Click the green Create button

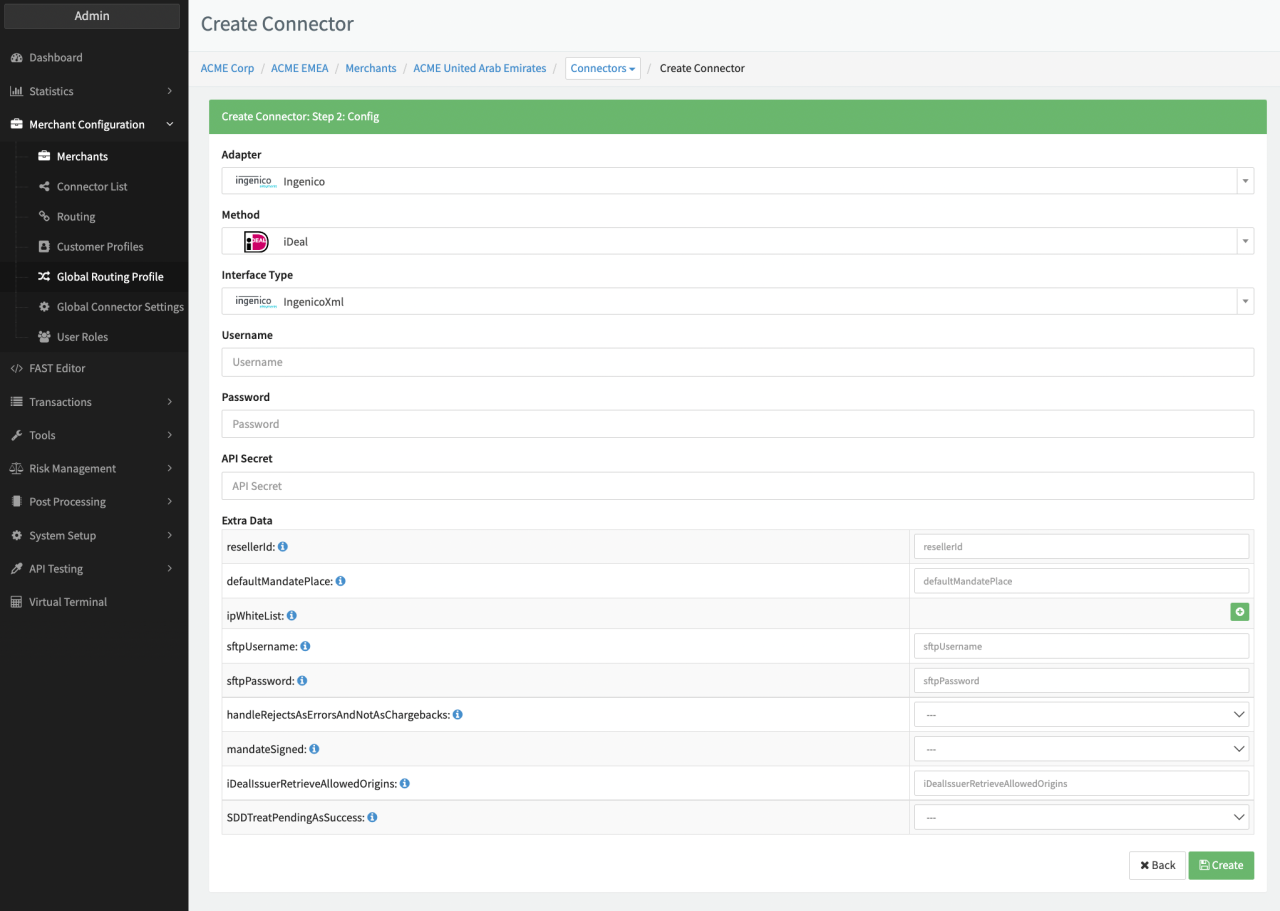click(x=1220, y=865)
